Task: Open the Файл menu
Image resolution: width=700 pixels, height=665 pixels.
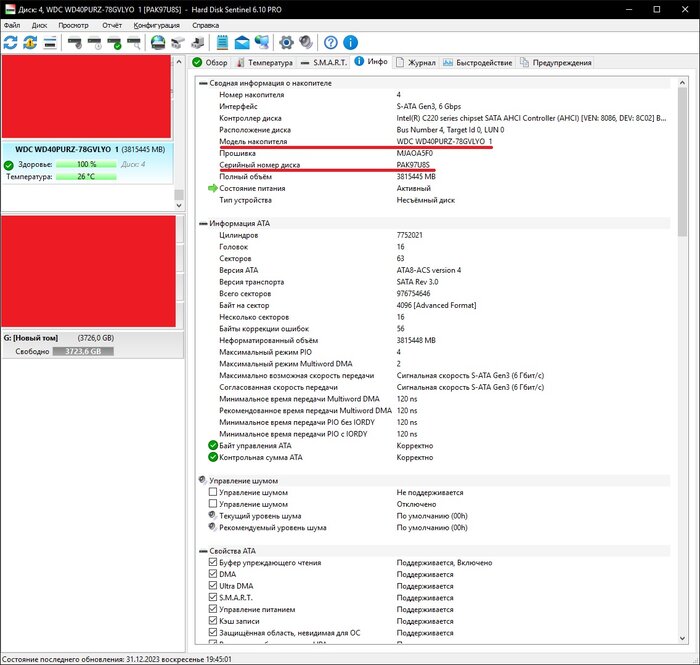Action: (x=12, y=25)
